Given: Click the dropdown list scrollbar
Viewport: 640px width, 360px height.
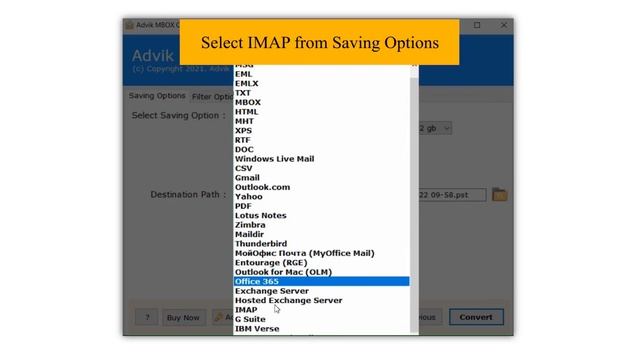Looking at the screenshot, I should click(x=414, y=204).
